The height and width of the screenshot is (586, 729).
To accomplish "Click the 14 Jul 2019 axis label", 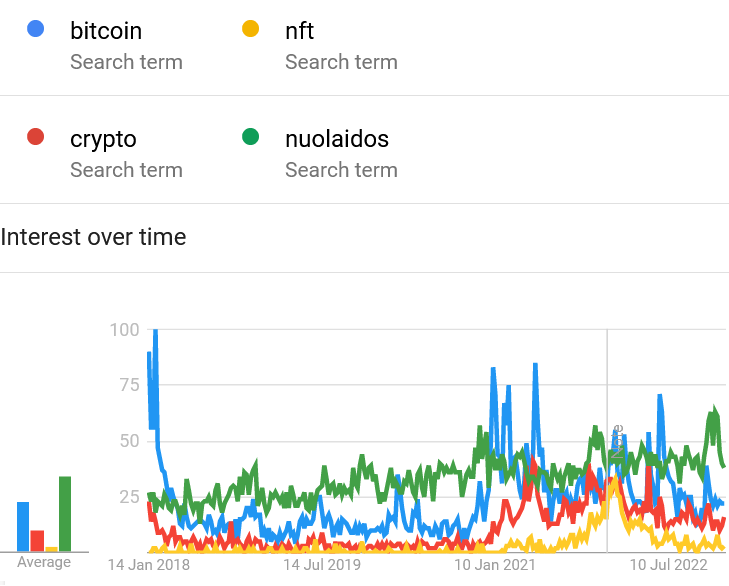I will (322, 565).
